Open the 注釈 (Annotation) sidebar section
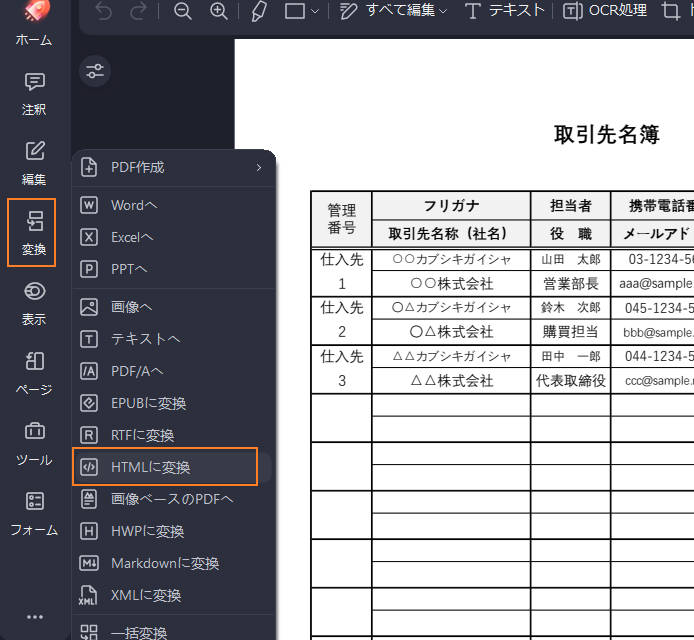The height and width of the screenshot is (640, 694). [34, 94]
